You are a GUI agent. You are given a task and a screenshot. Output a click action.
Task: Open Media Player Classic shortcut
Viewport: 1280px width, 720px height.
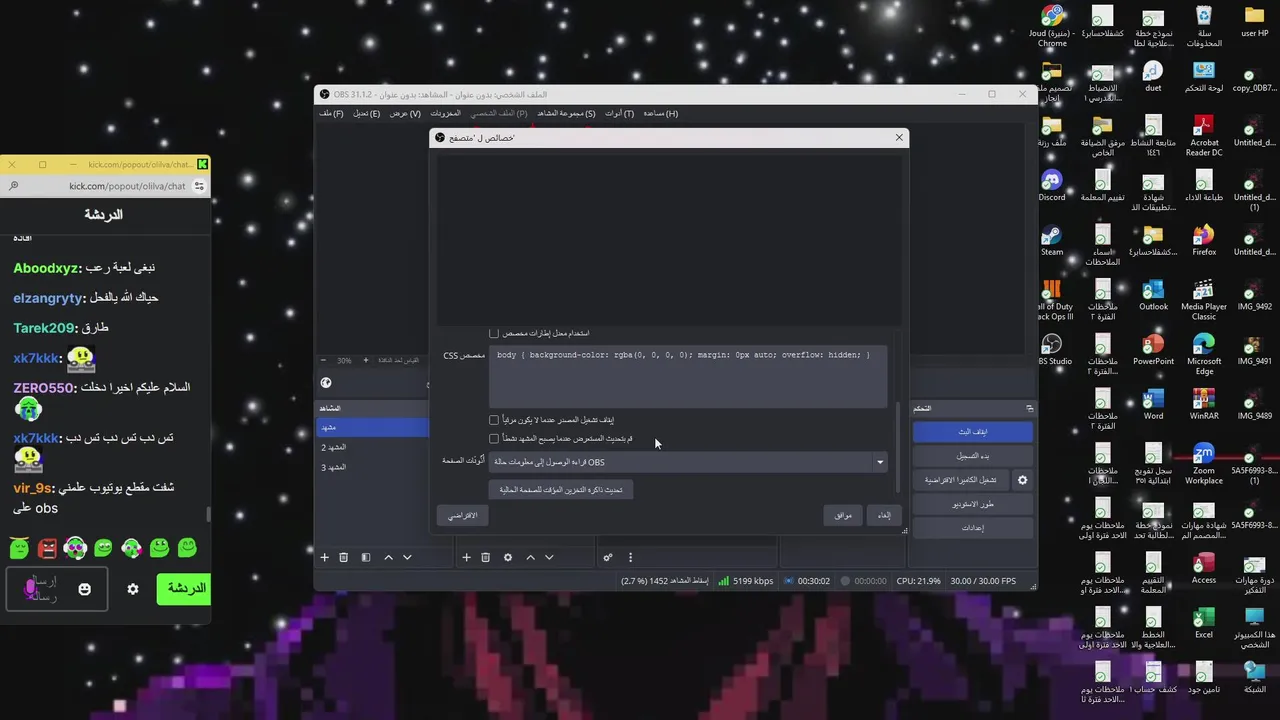tap(1204, 299)
